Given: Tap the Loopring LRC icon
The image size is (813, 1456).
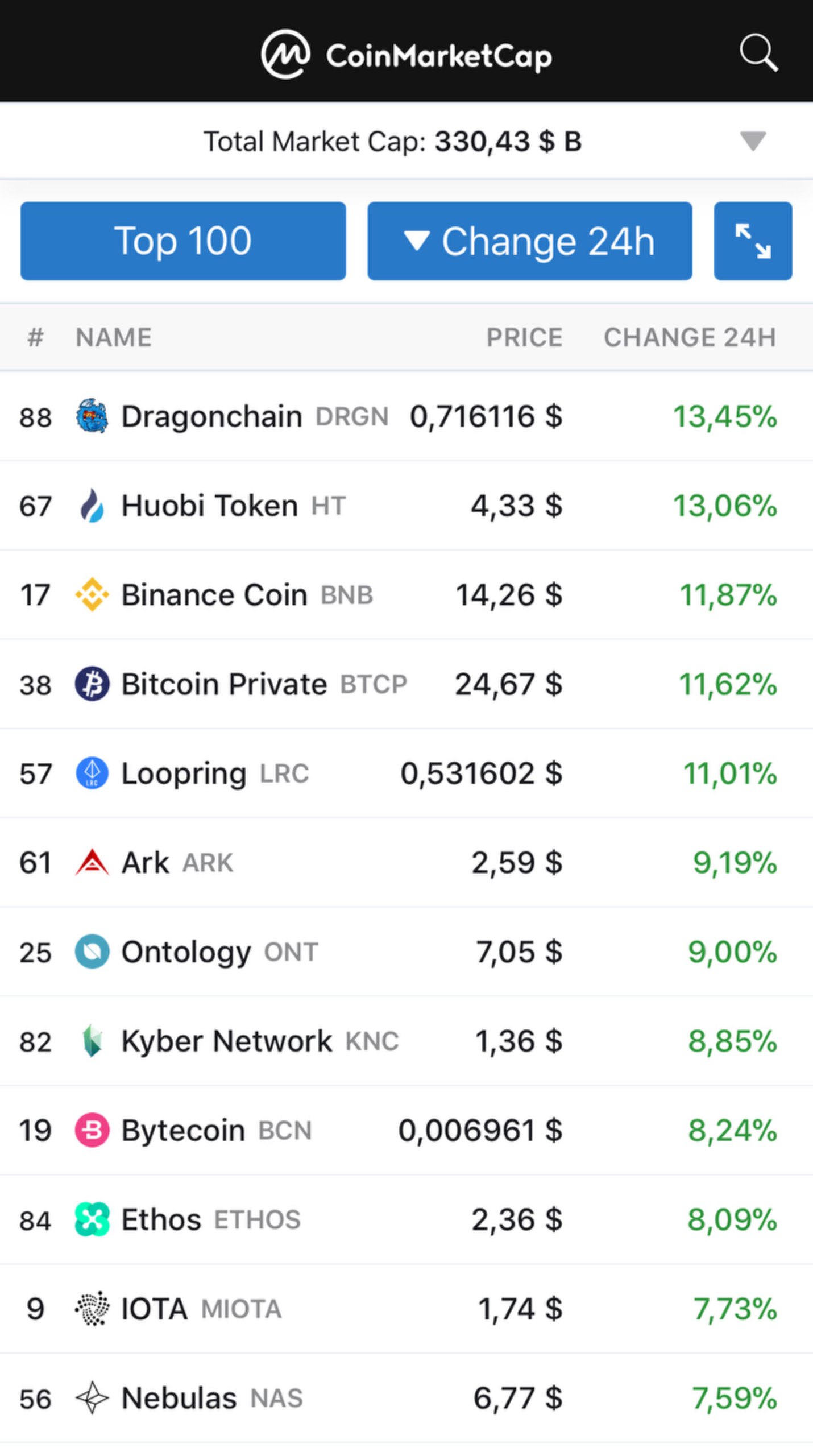Looking at the screenshot, I should tap(92, 773).
